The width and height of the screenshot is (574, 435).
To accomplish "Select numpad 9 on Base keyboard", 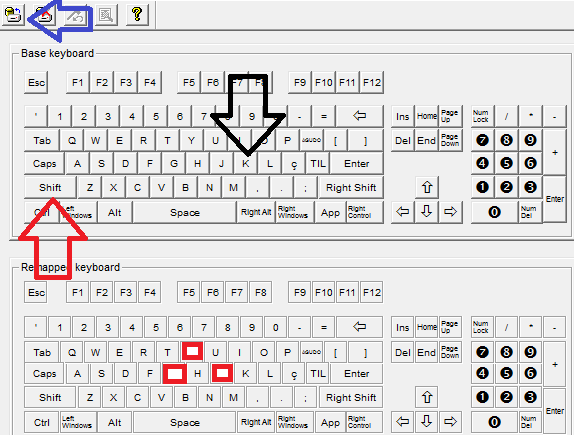I will [530, 140].
